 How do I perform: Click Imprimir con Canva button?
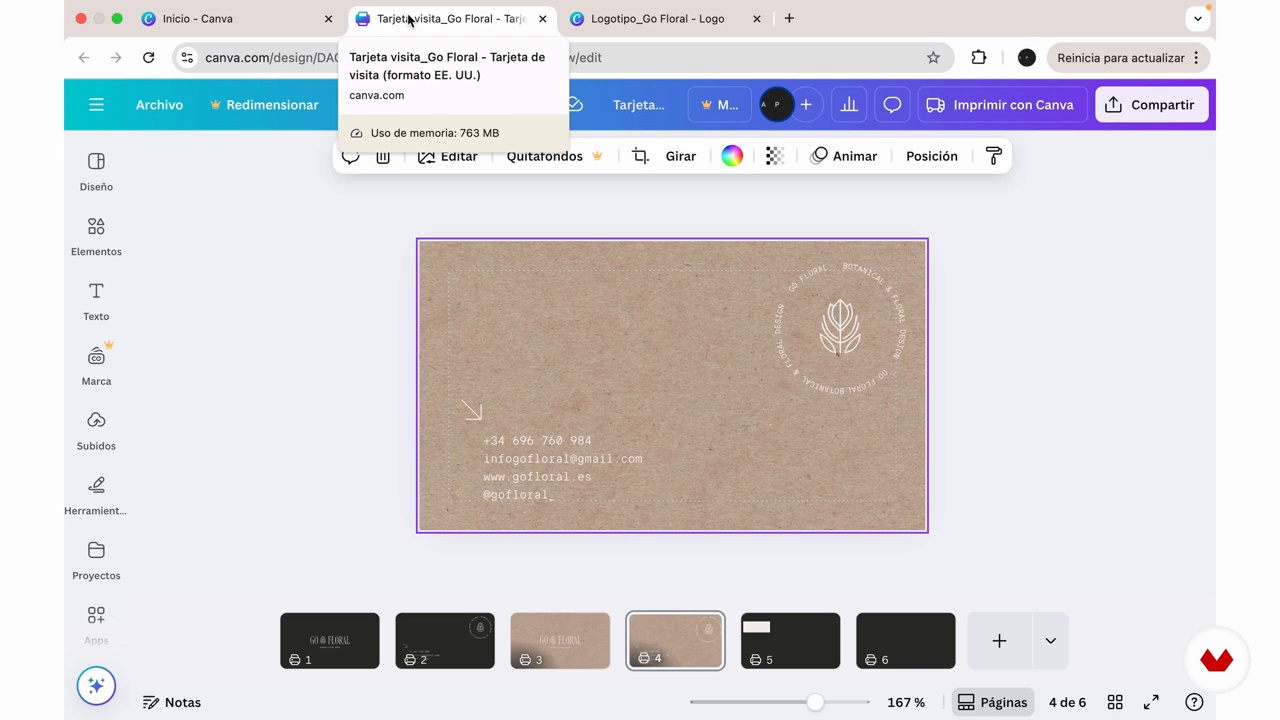coord(1000,105)
